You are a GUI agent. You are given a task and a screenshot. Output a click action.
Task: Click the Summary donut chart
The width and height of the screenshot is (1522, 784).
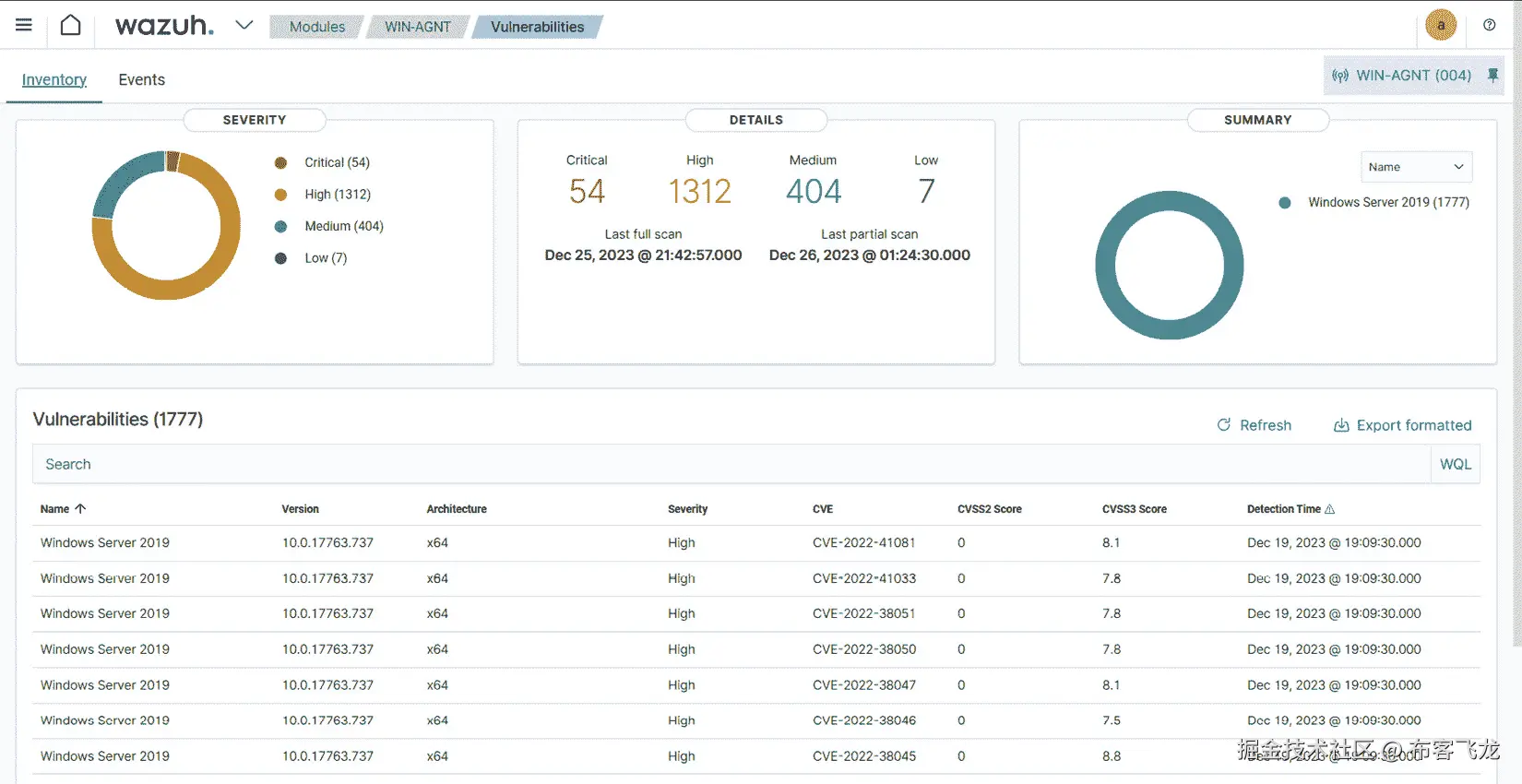[x=1170, y=266]
